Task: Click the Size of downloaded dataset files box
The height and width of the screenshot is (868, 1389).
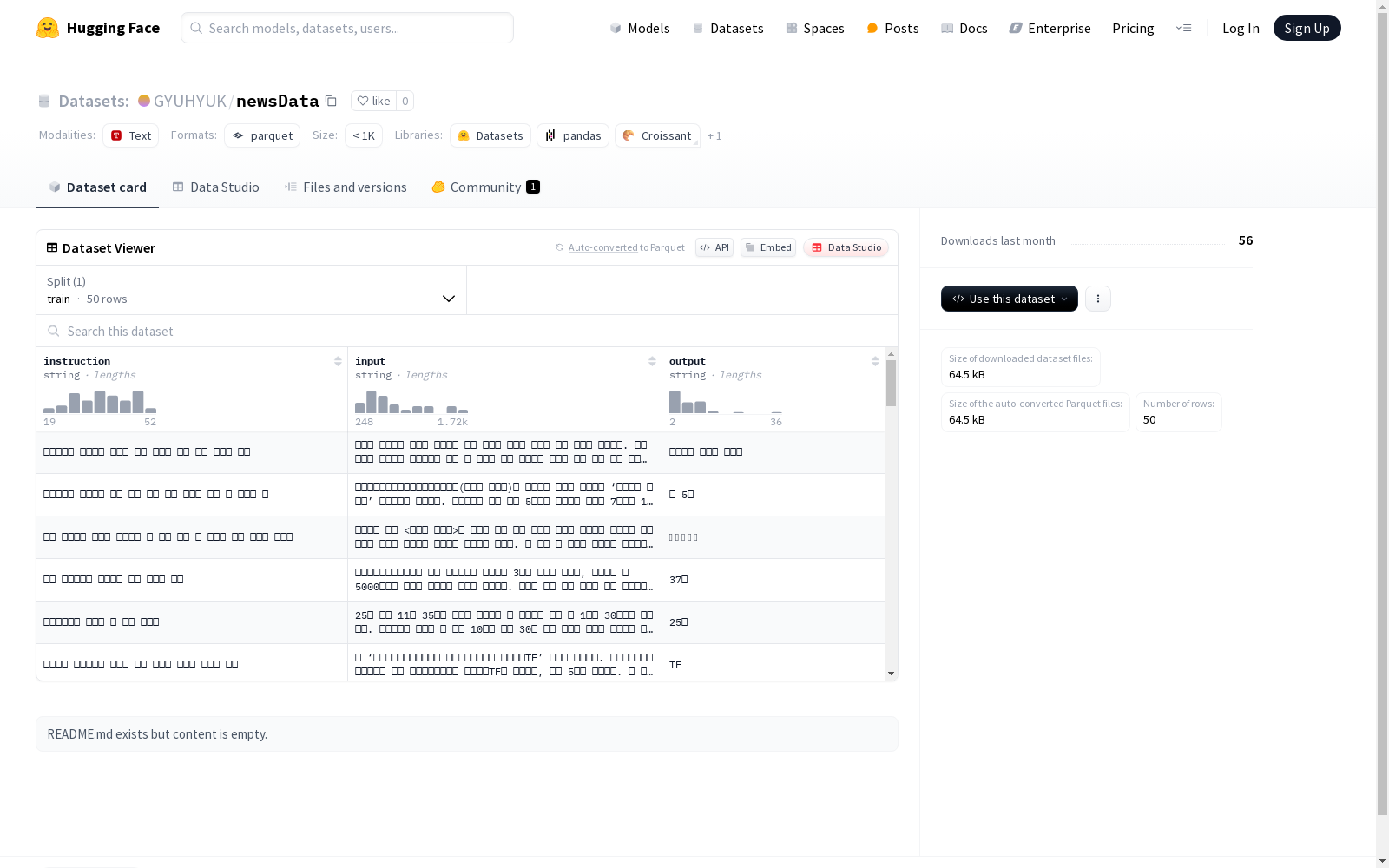Action: click(x=1021, y=367)
